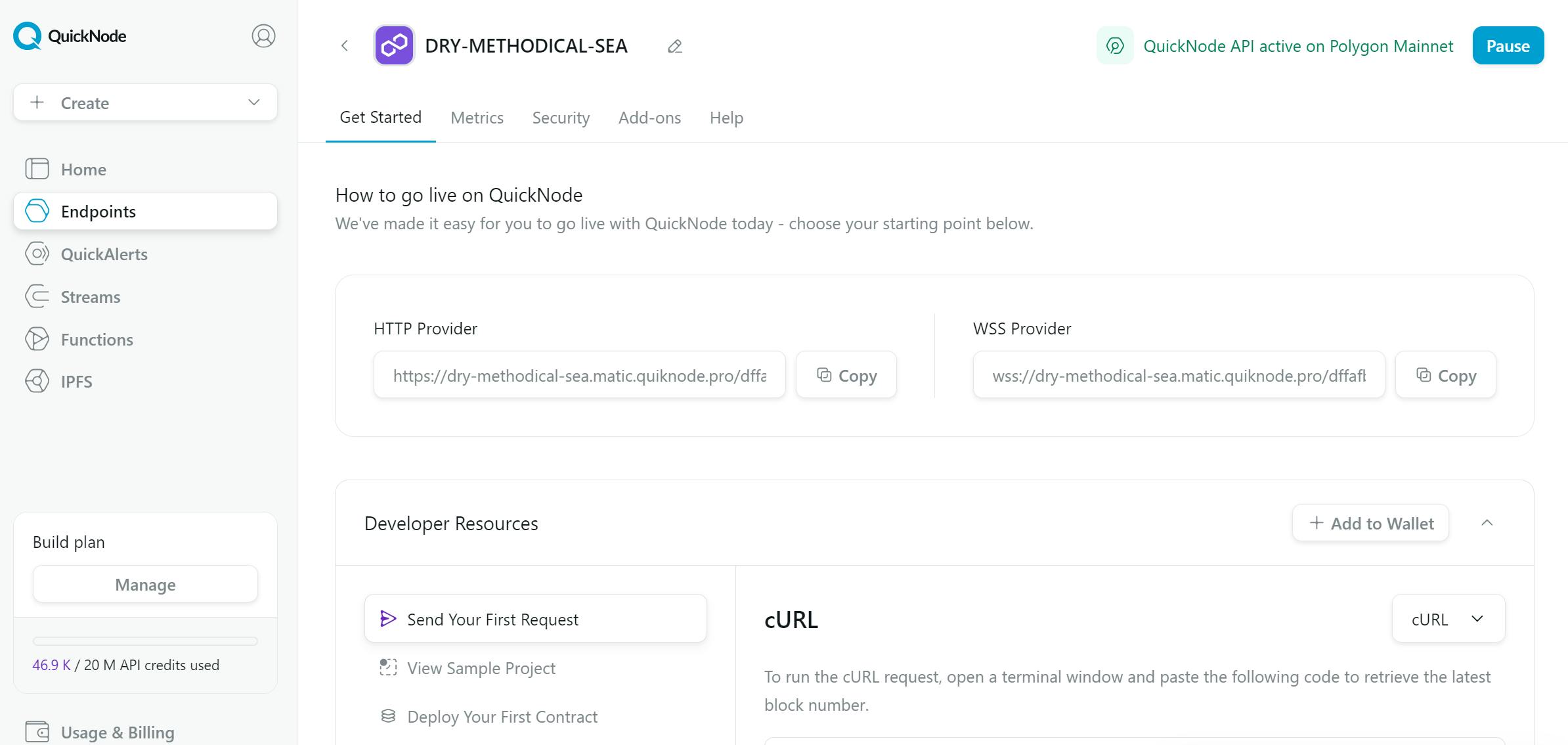This screenshot has height=745, width=1568.
Task: Open the cURL language dropdown
Action: (1448, 619)
